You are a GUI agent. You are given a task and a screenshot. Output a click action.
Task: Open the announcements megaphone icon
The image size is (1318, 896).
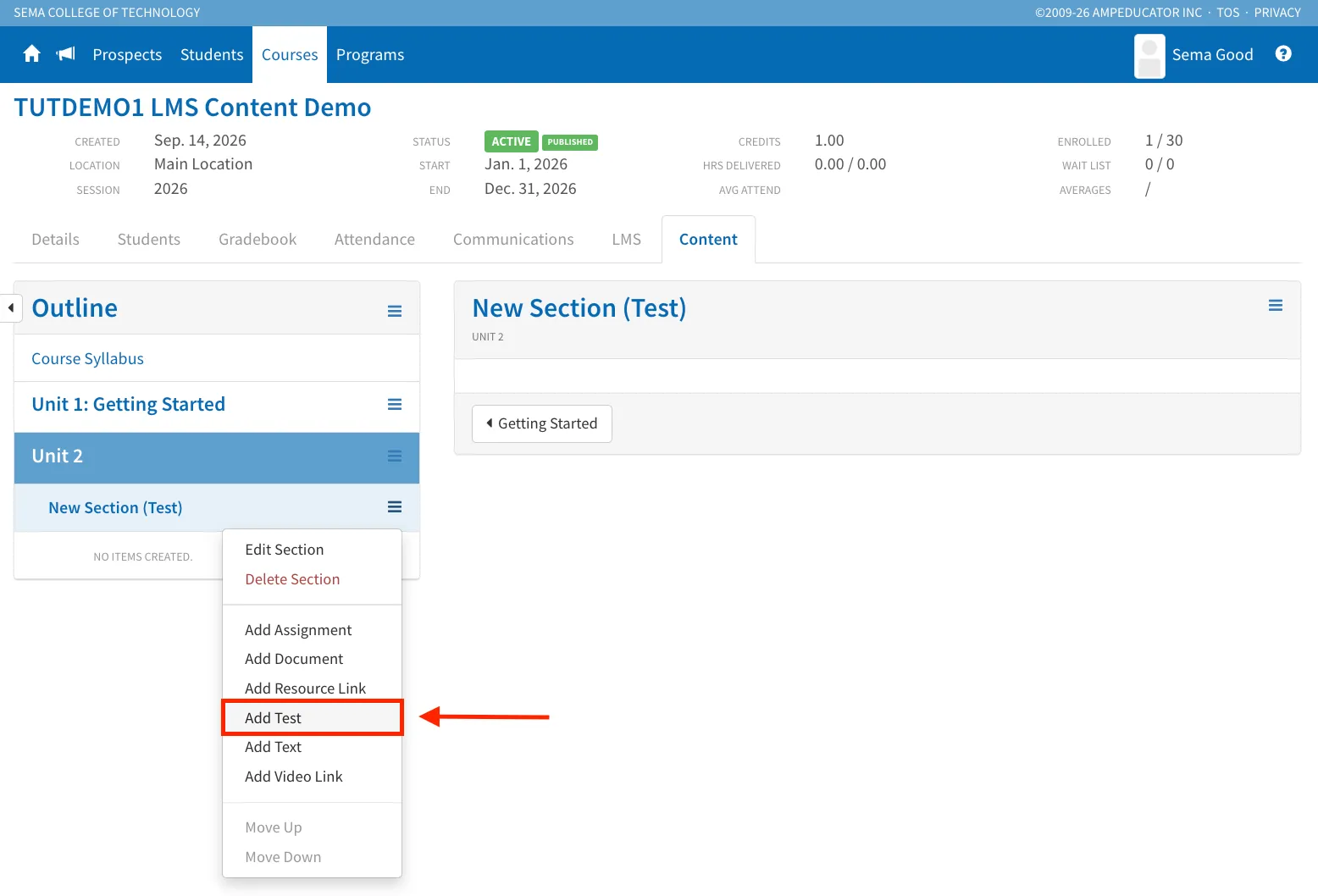pos(66,54)
